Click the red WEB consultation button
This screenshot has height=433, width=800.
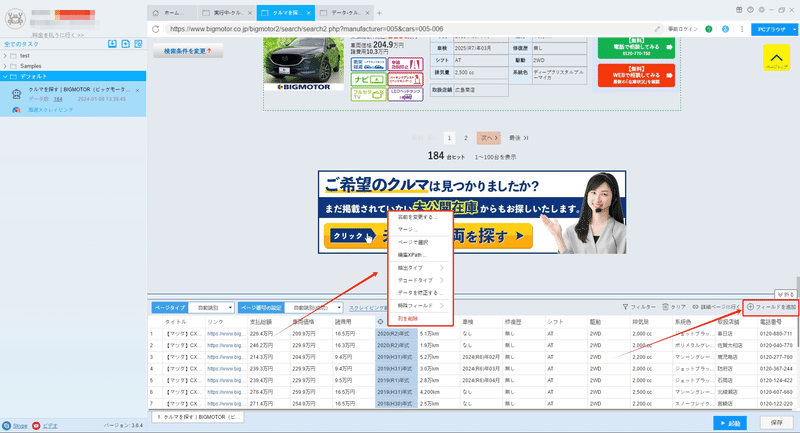(636, 75)
